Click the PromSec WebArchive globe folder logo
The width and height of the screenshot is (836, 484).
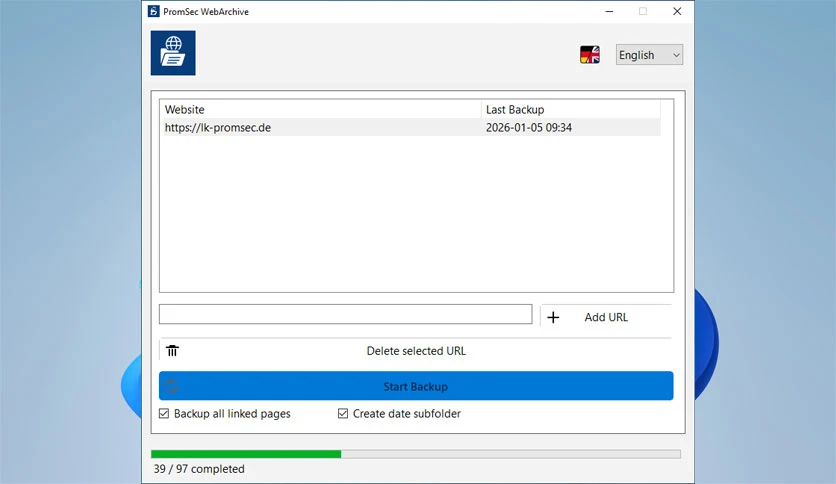point(173,53)
